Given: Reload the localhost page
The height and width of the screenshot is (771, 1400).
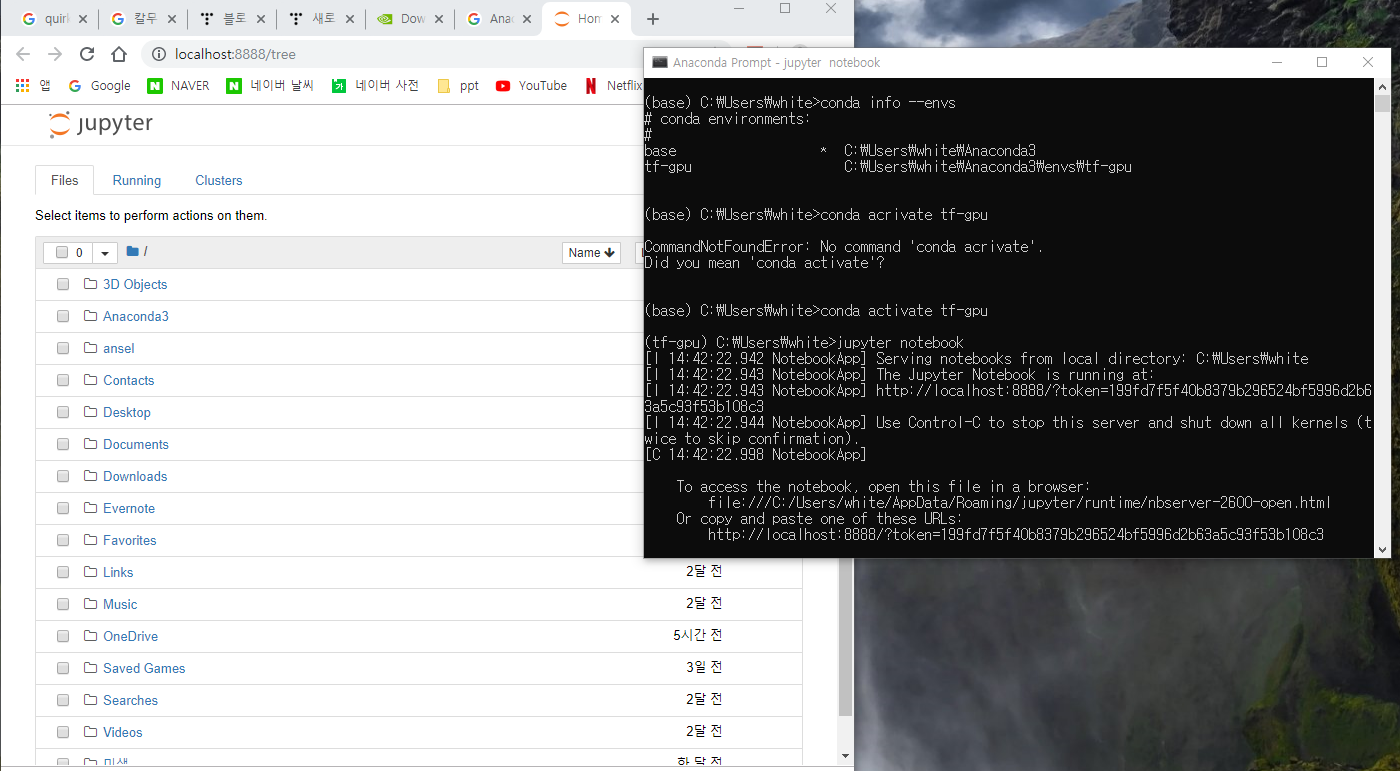Looking at the screenshot, I should pyautogui.click(x=87, y=54).
